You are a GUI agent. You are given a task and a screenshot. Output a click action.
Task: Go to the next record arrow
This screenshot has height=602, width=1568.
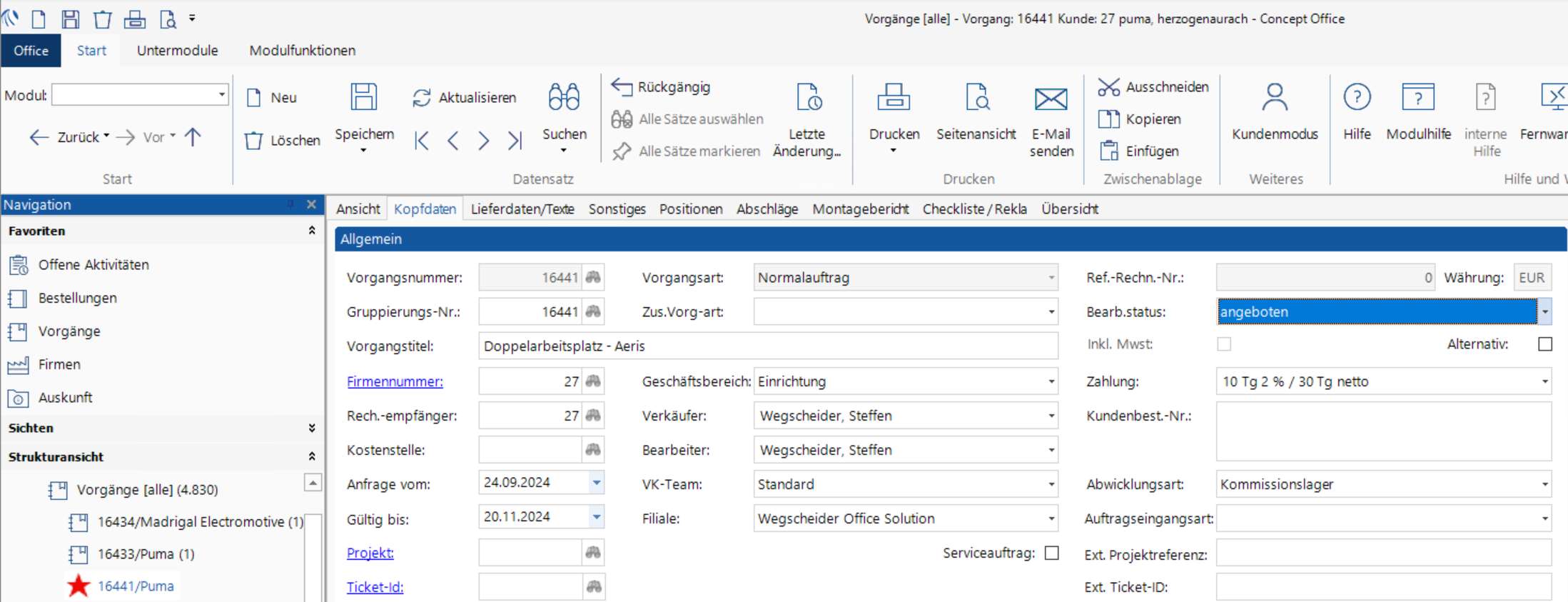[x=484, y=141]
